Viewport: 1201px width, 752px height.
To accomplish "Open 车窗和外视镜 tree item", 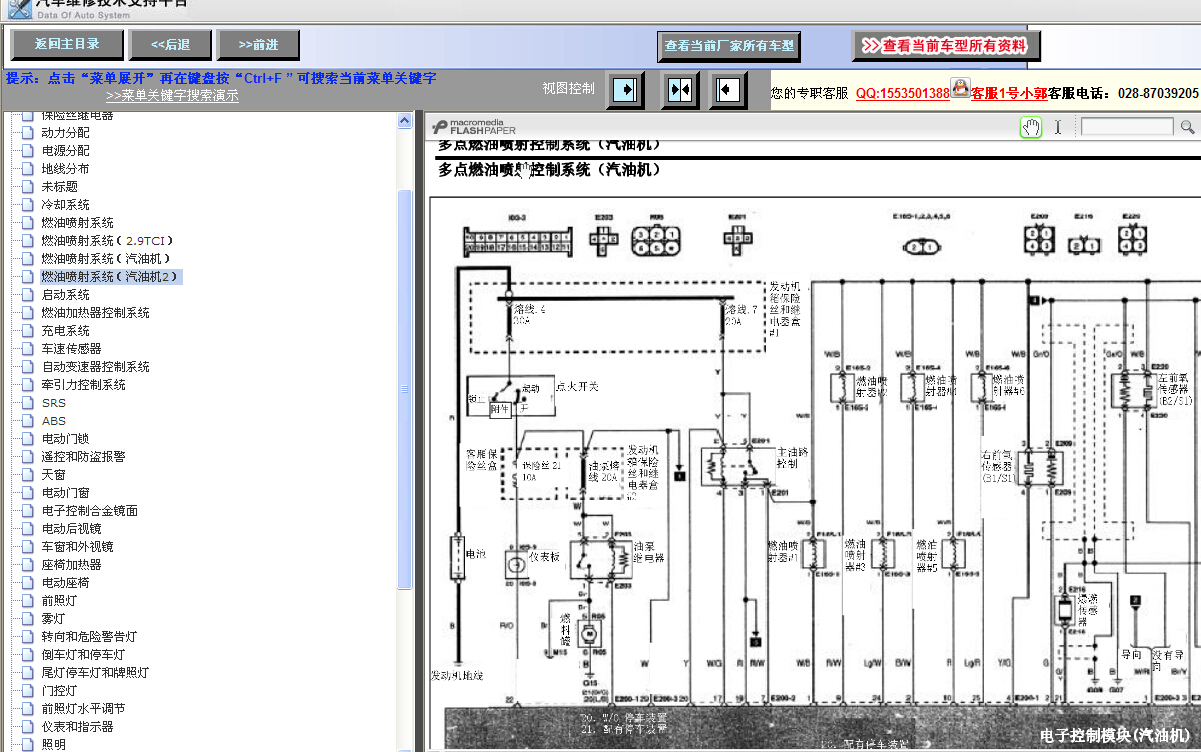I will click(x=77, y=546).
